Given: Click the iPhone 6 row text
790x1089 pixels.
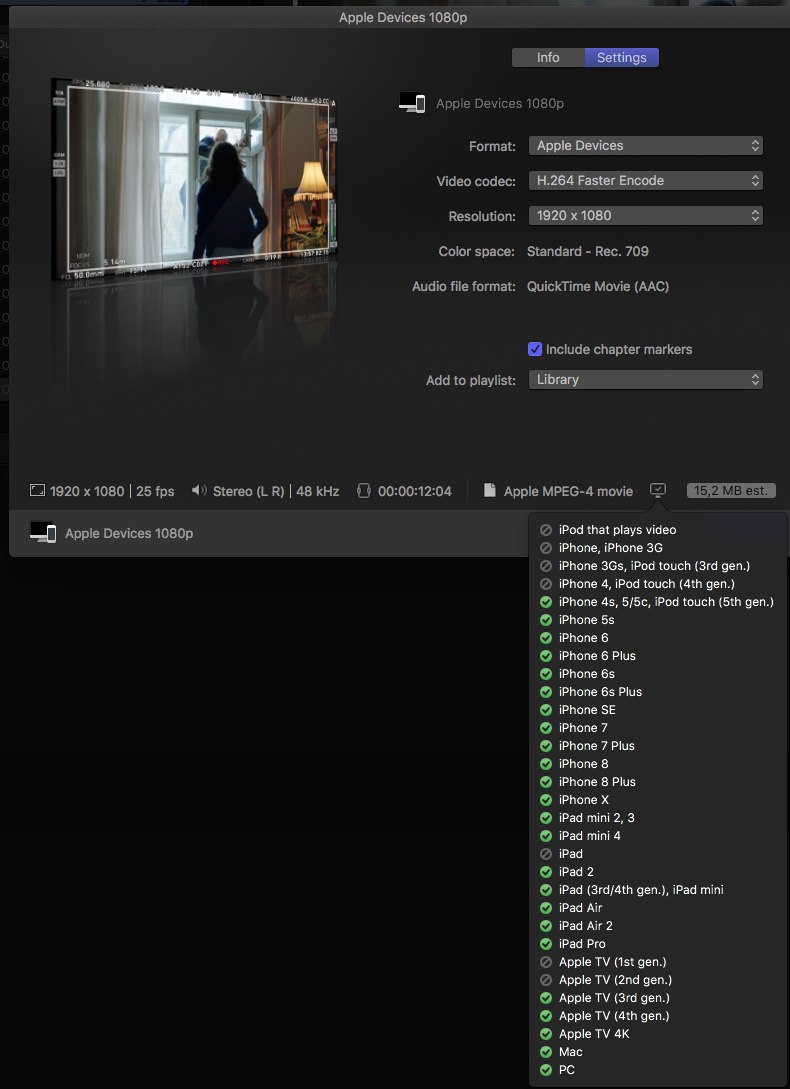Looking at the screenshot, I should tap(584, 638).
